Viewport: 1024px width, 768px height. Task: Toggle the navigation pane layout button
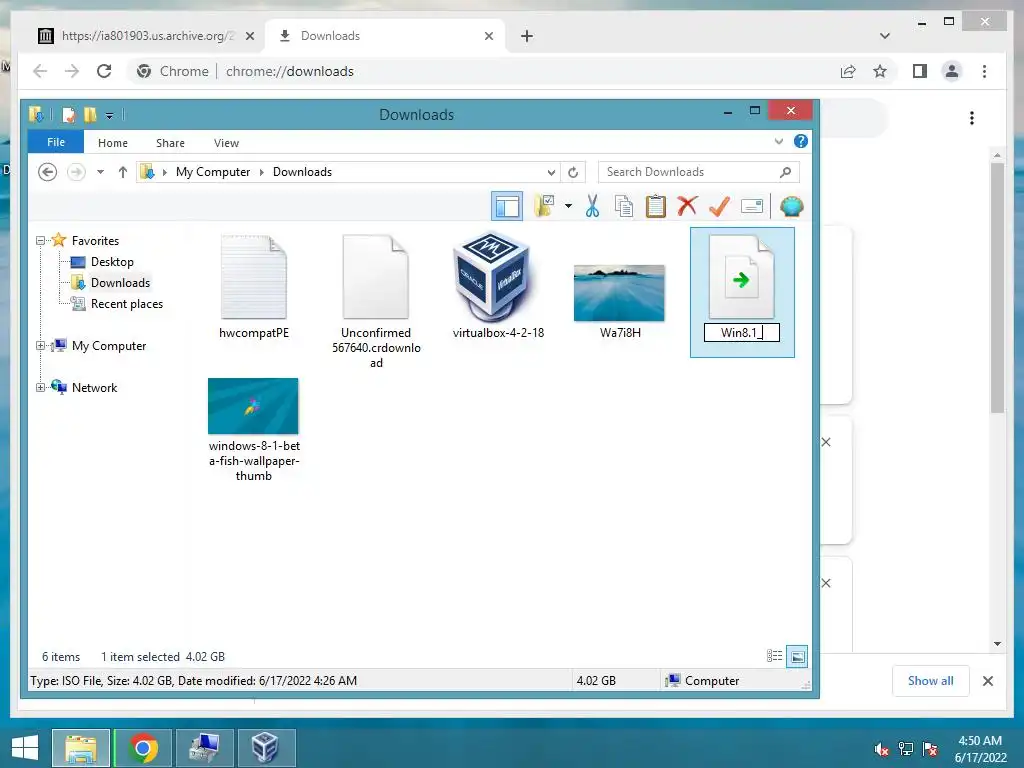[507, 206]
